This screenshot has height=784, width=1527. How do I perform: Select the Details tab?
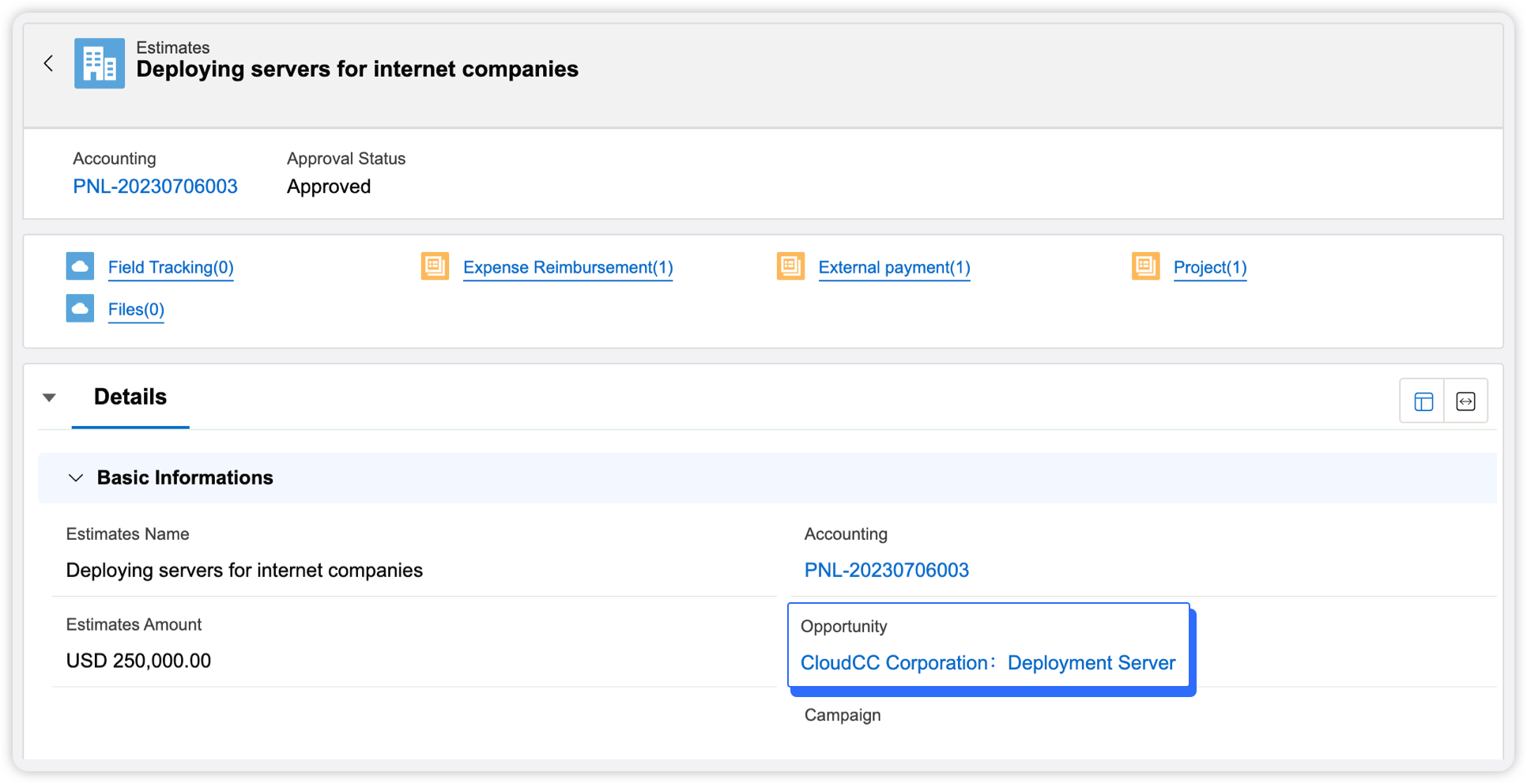[130, 397]
